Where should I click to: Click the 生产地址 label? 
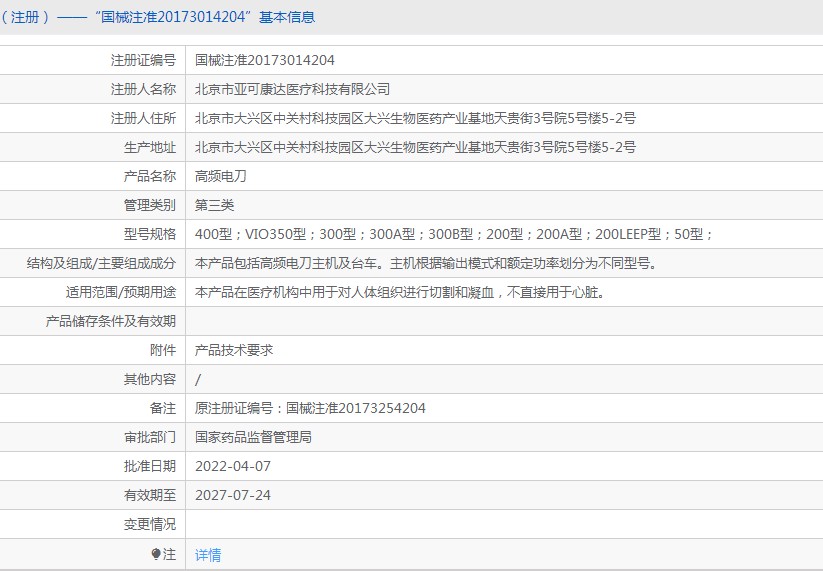(150, 147)
